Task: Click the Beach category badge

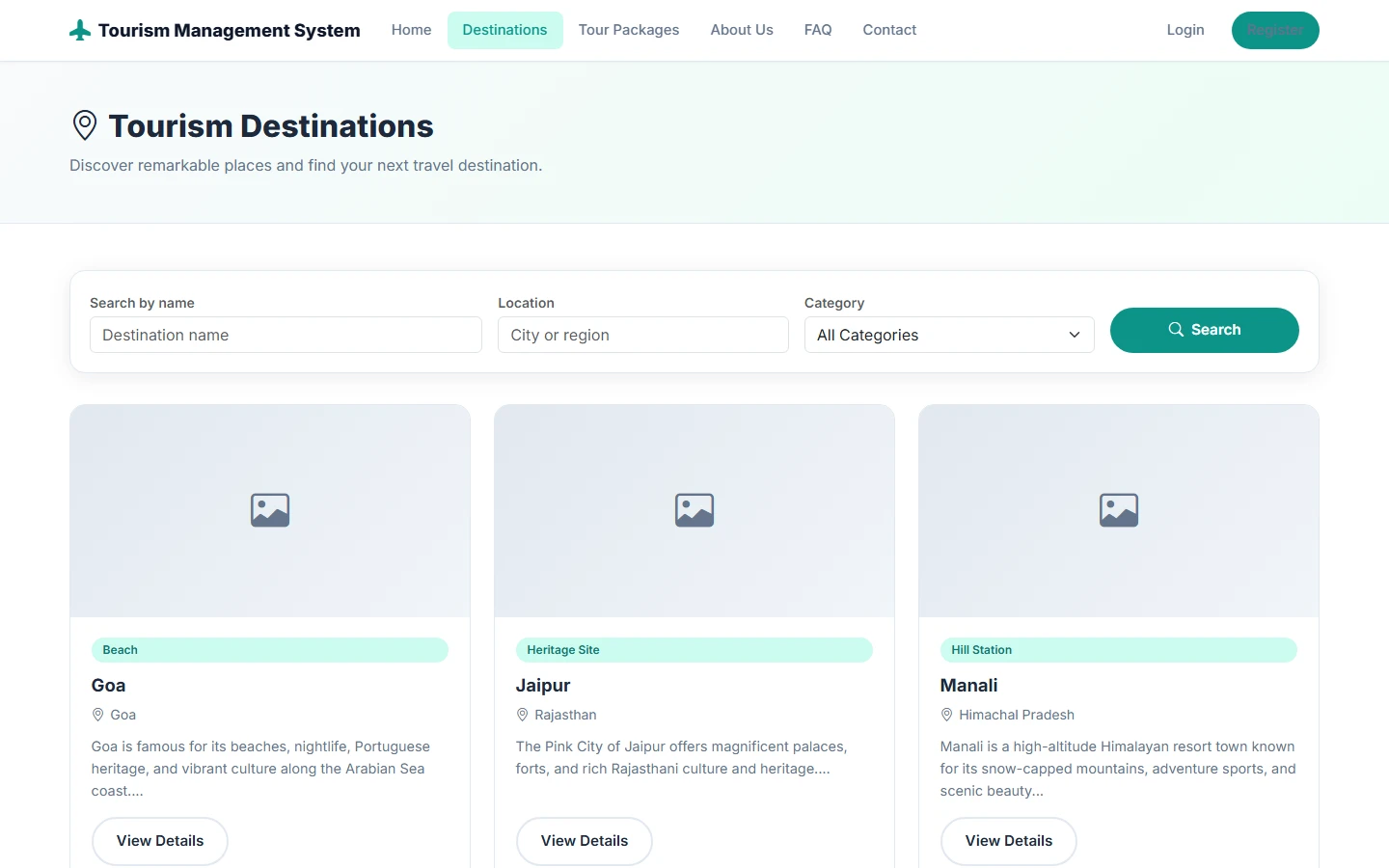Action: click(x=270, y=650)
